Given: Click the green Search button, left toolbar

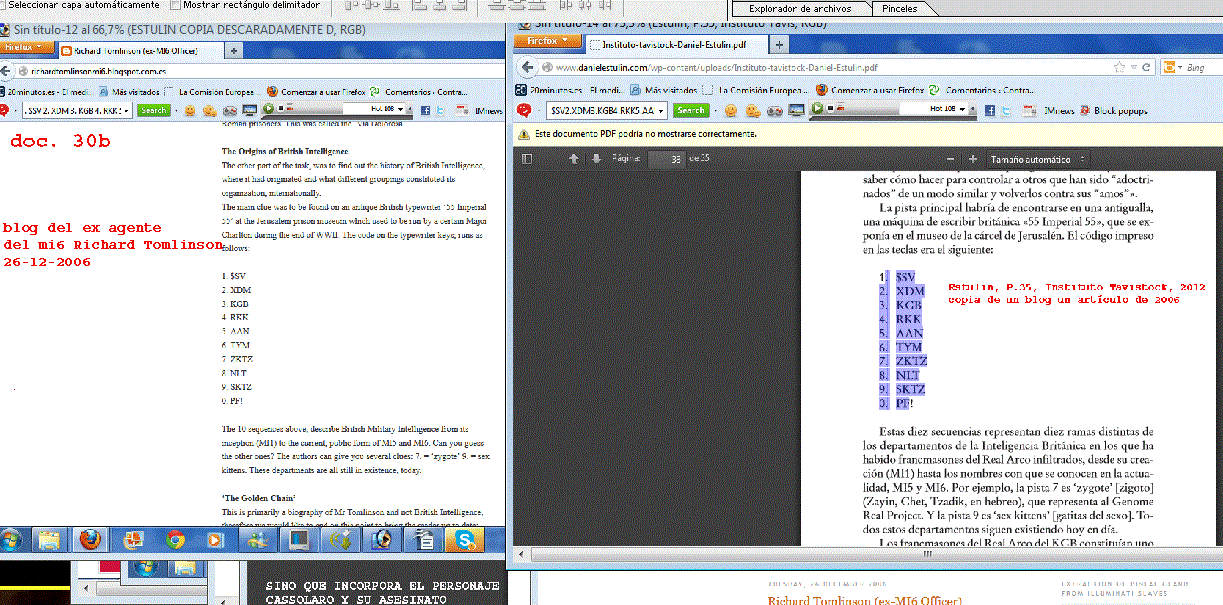Looking at the screenshot, I should click(153, 110).
